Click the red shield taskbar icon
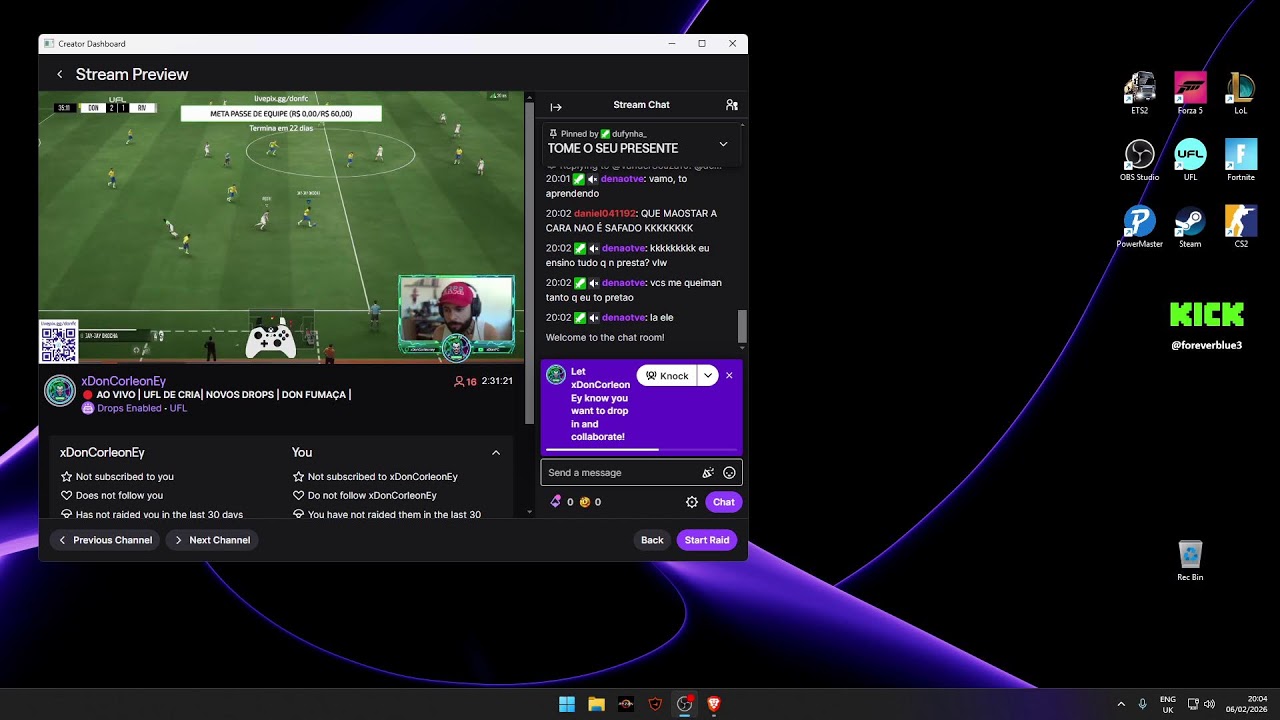Image resolution: width=1280 pixels, height=720 pixels. [x=655, y=704]
